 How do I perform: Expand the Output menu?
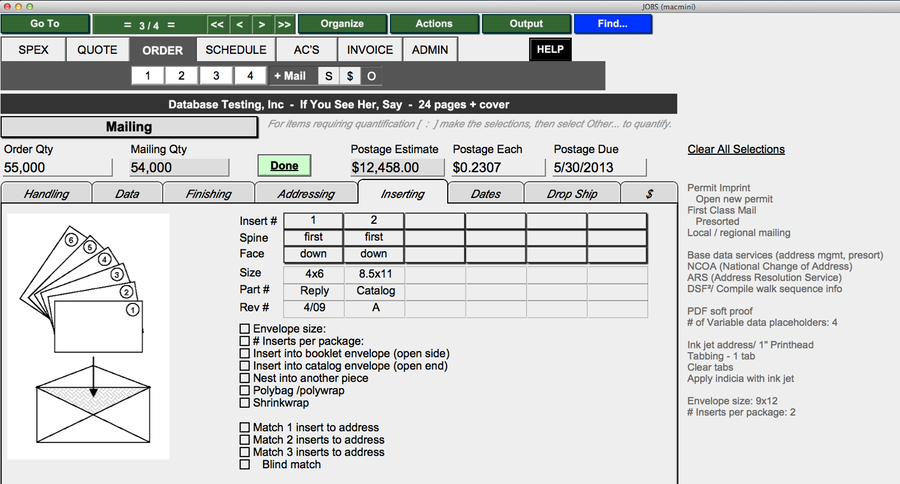526,24
